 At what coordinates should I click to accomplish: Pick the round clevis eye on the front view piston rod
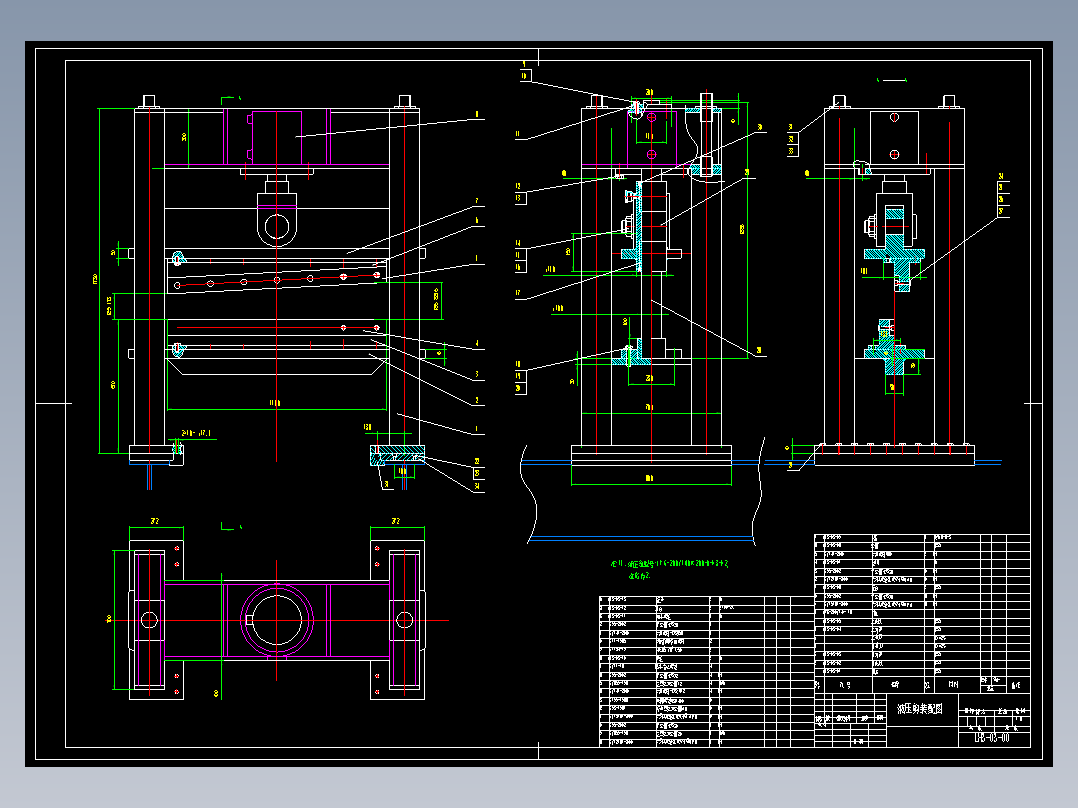[276, 226]
